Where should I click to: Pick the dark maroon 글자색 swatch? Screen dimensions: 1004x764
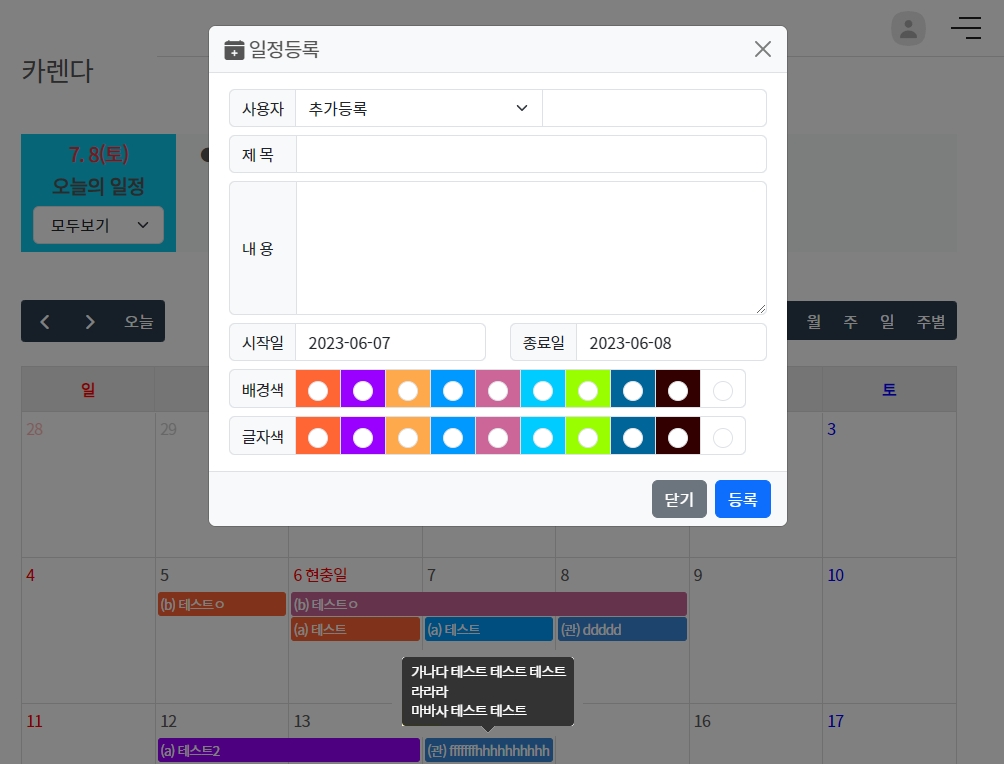pos(678,437)
